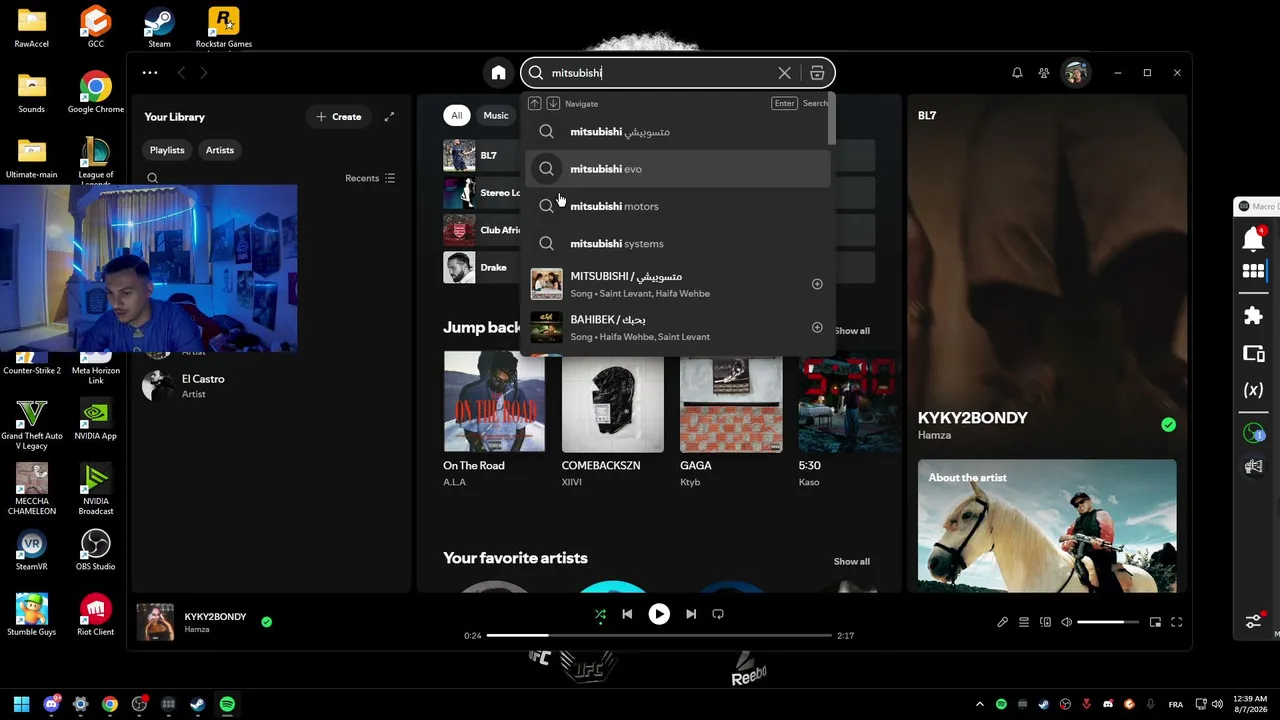
Task: Skip to the previous track
Action: click(x=627, y=614)
